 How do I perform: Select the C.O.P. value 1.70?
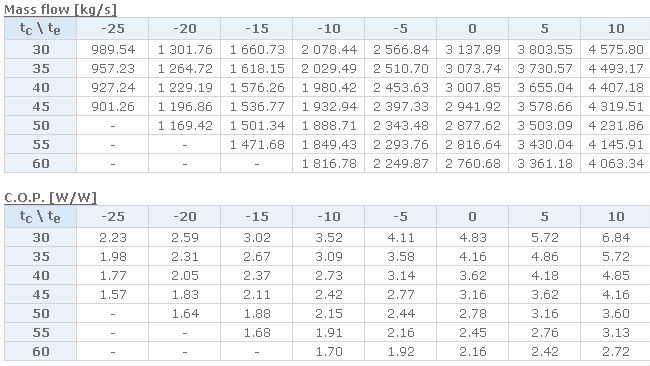click(329, 351)
